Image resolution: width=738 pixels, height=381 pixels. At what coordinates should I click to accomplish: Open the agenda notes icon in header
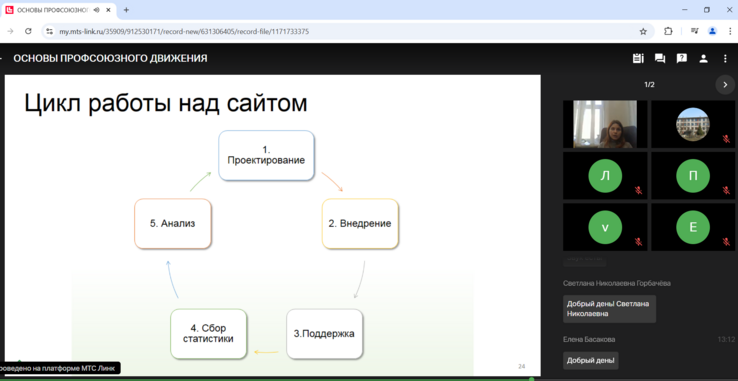[638, 58]
